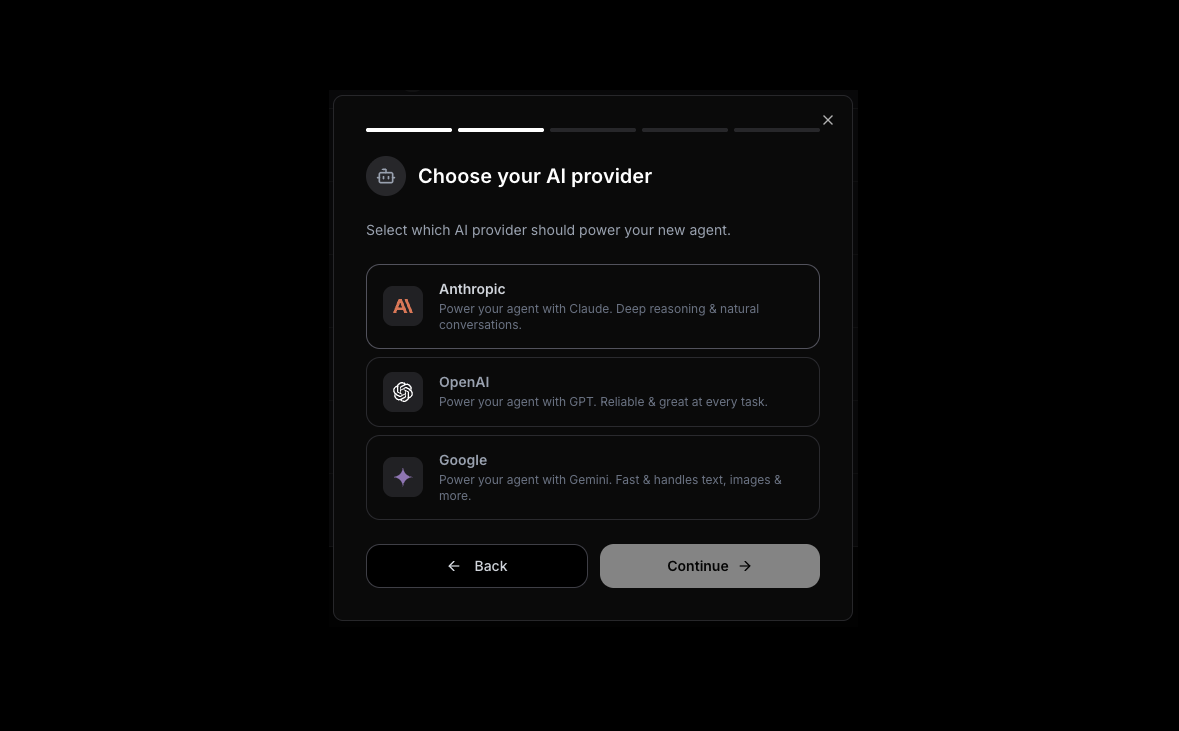Click the OpenAI swirl logo icon

click(403, 392)
